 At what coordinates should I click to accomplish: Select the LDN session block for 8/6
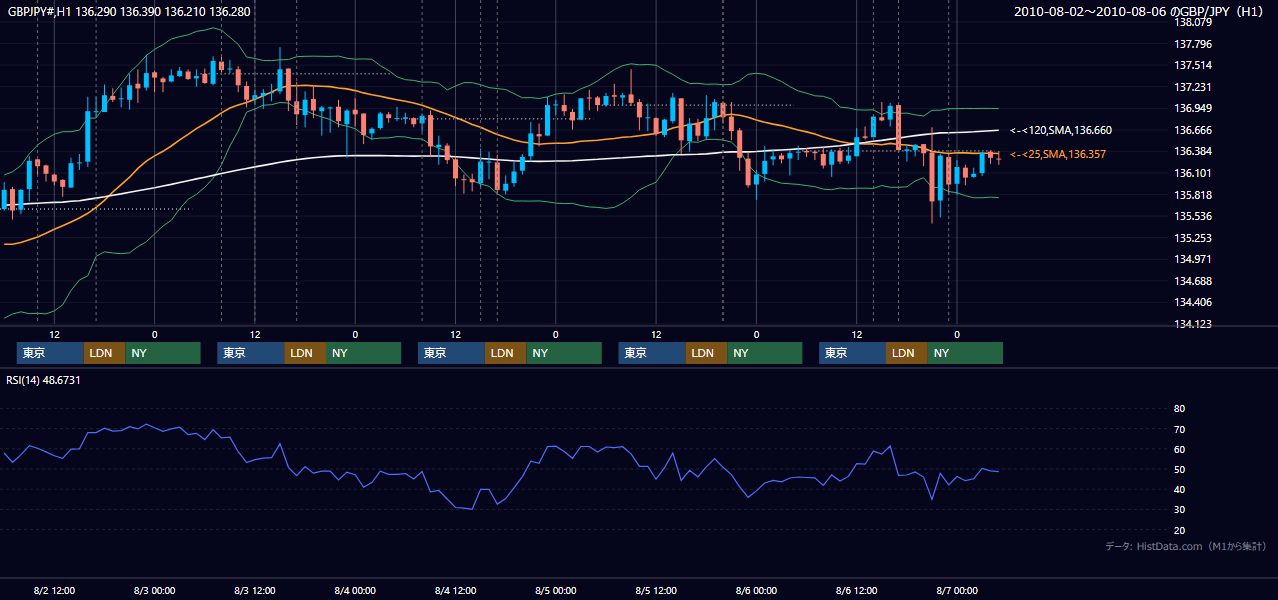click(906, 353)
